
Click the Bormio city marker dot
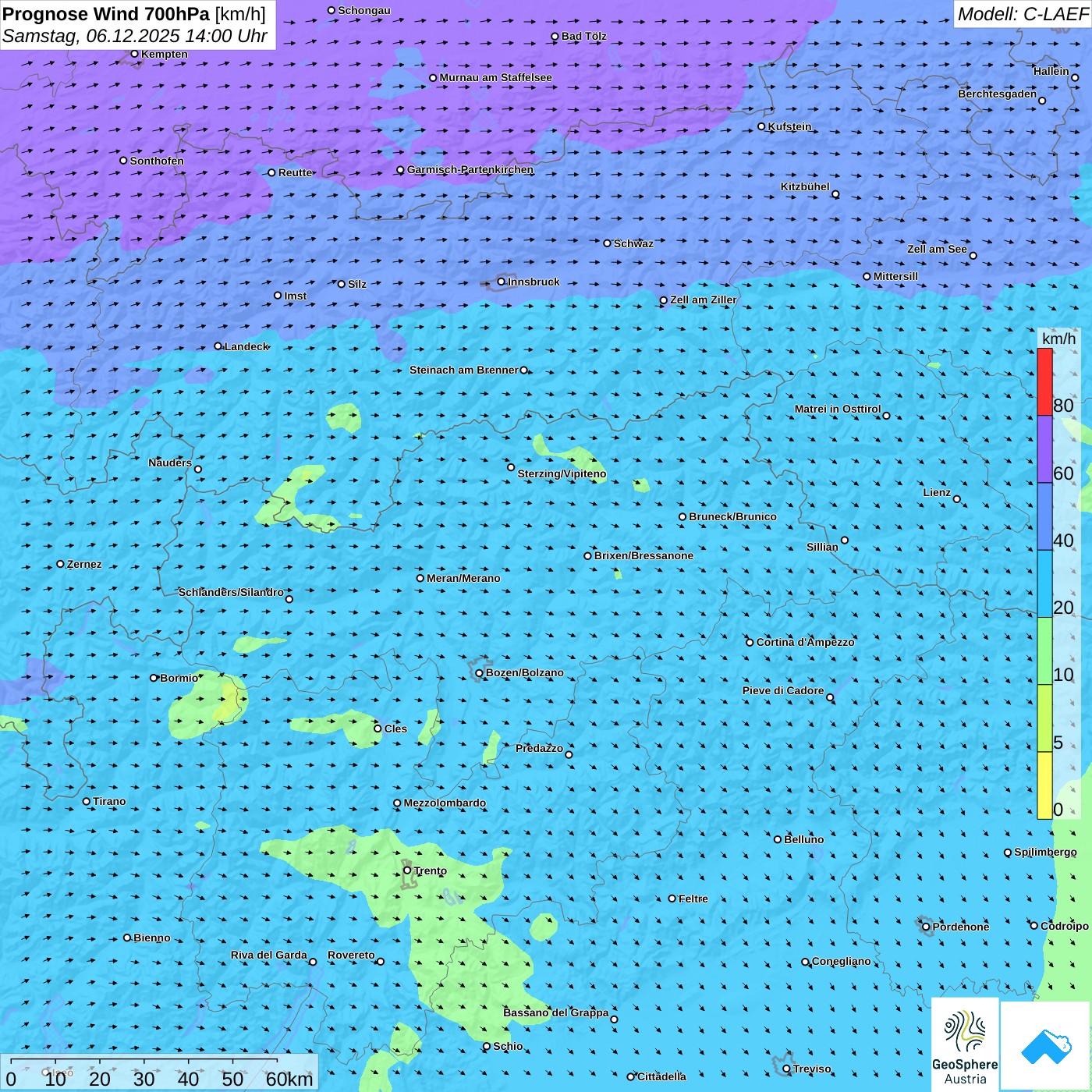(154, 678)
